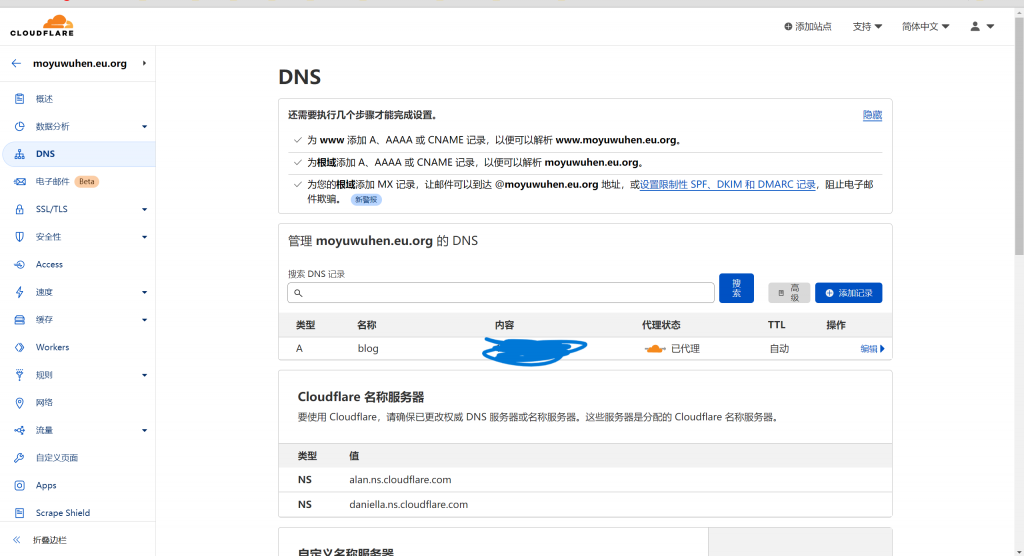Click the alan.ns.cloudflare.com nameserver value

pos(400,480)
